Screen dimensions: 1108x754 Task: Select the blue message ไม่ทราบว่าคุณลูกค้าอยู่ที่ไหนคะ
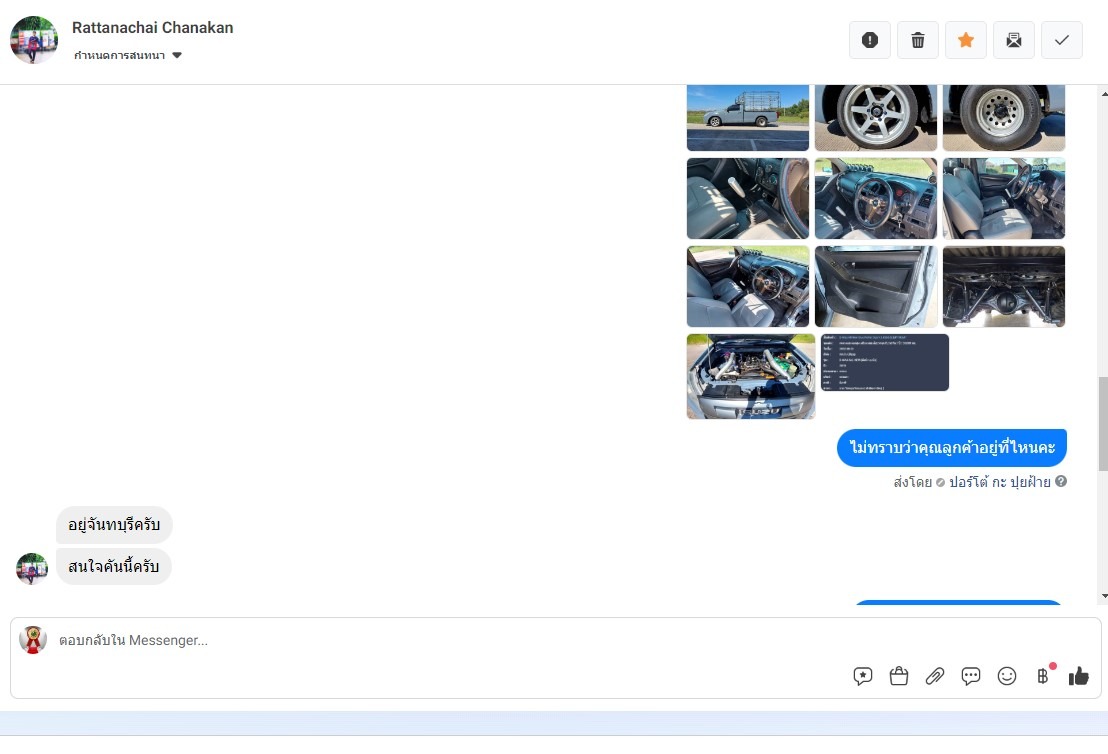(x=952, y=447)
